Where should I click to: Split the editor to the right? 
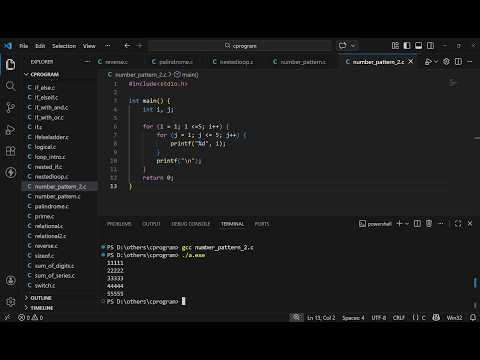pyautogui.click(x=458, y=62)
